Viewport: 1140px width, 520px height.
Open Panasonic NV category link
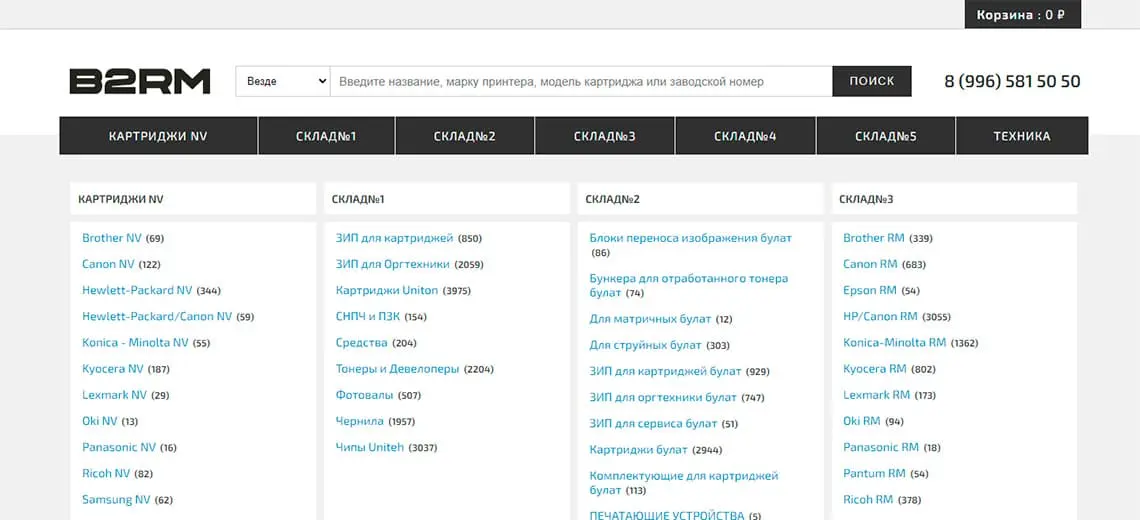(119, 447)
